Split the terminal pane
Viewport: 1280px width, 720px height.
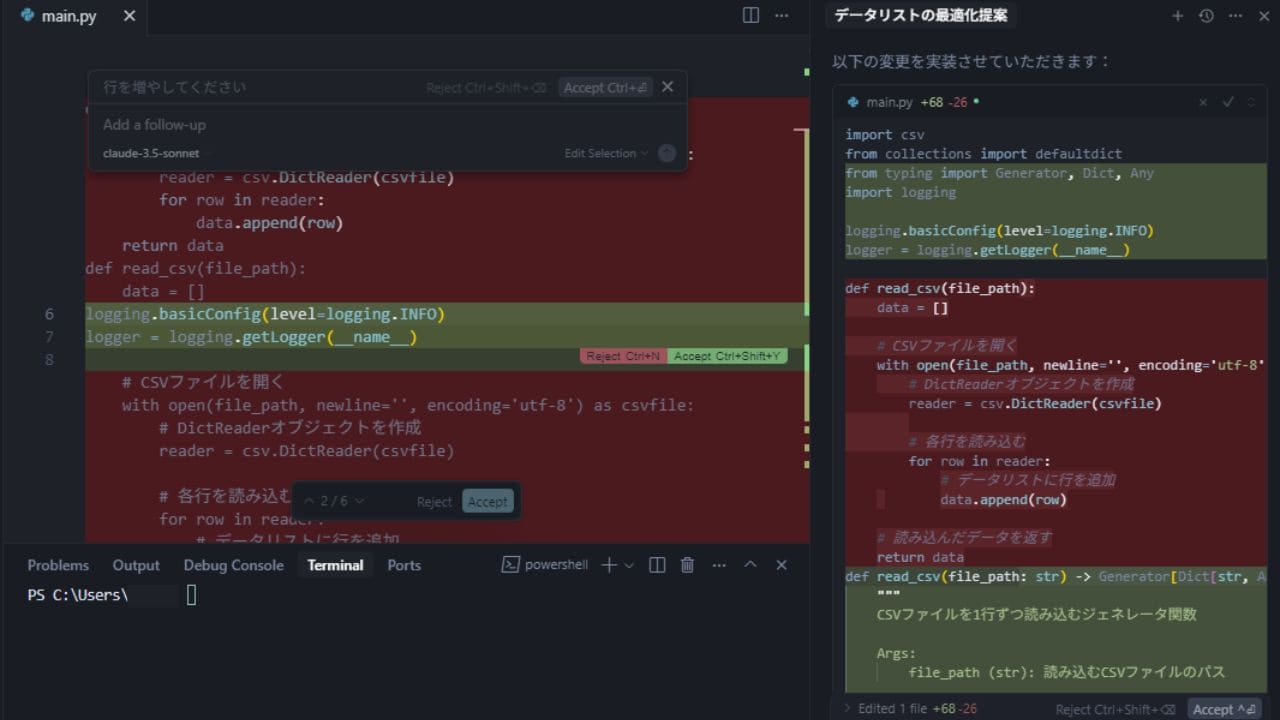click(657, 565)
